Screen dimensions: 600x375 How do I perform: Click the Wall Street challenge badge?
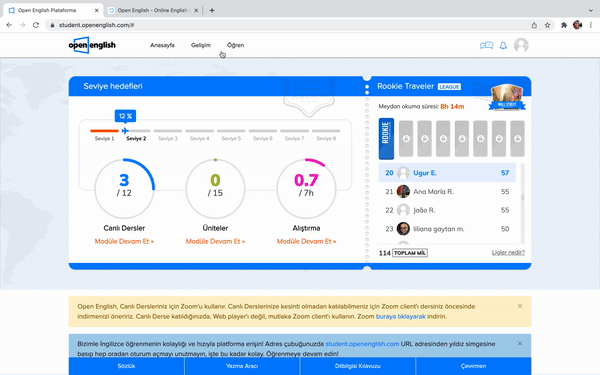click(x=507, y=98)
